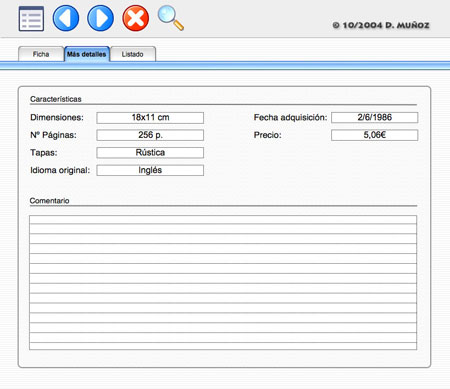Edit the Precio field 5,06€
The height and width of the screenshot is (389, 450).
tap(374, 135)
